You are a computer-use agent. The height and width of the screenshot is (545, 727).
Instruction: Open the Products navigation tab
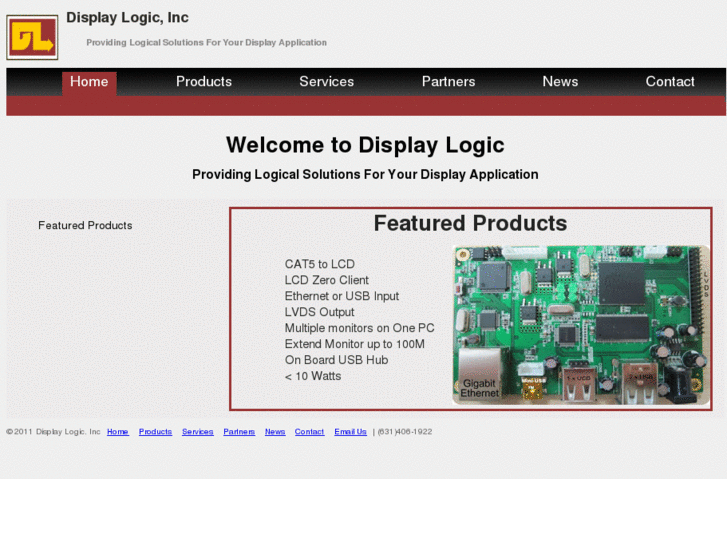point(204,82)
